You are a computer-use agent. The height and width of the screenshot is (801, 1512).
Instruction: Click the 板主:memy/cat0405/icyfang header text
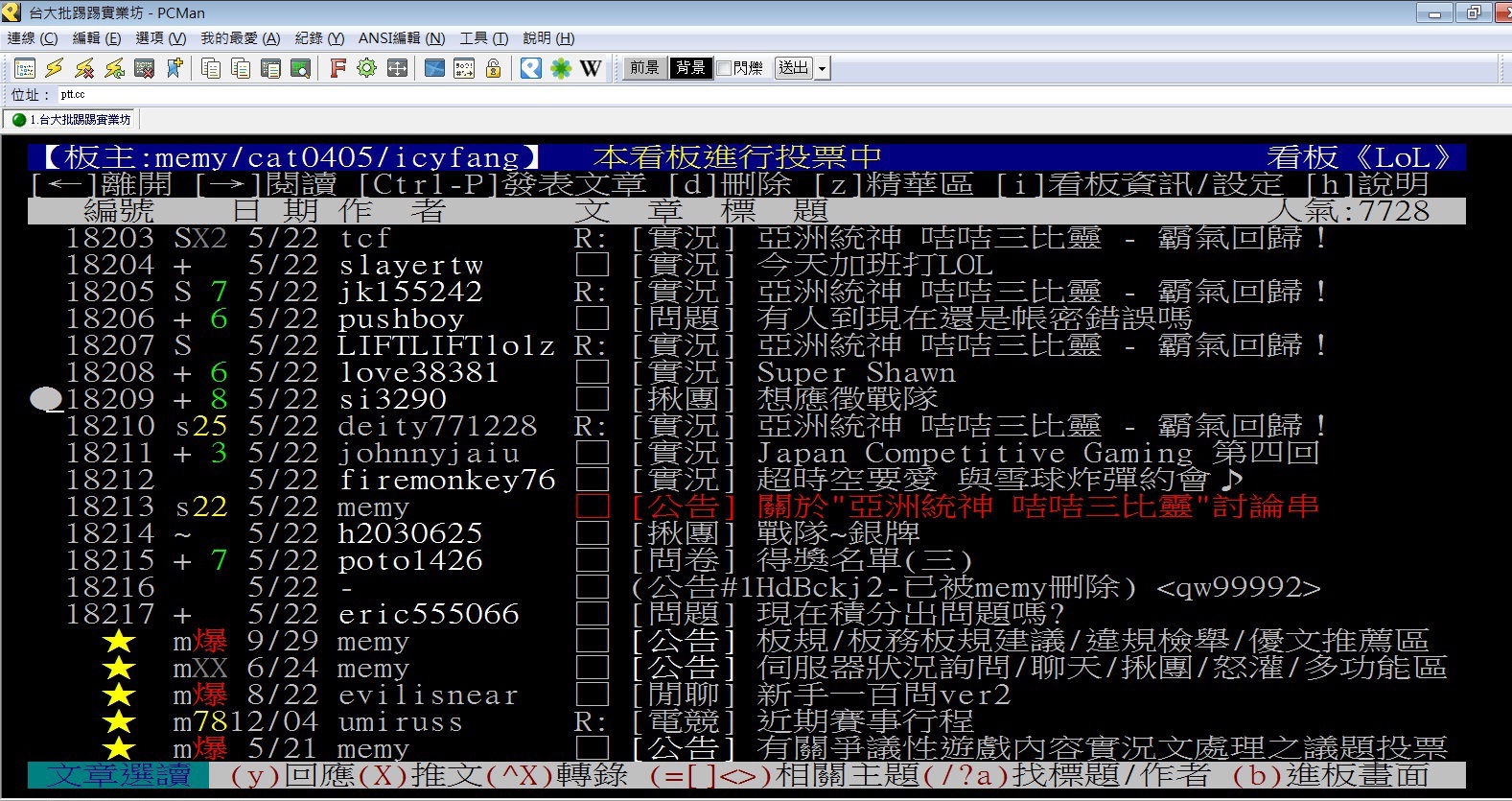(292, 157)
